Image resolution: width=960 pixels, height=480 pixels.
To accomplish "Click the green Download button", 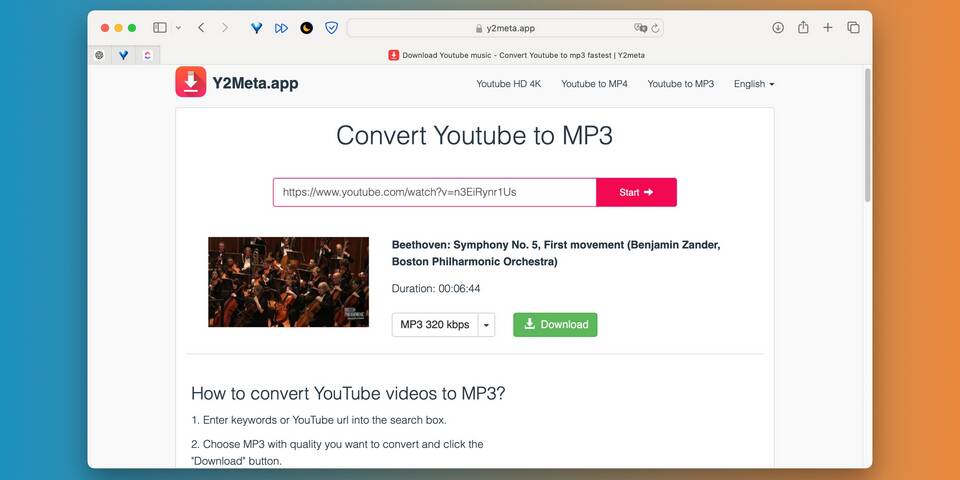I will [555, 325].
